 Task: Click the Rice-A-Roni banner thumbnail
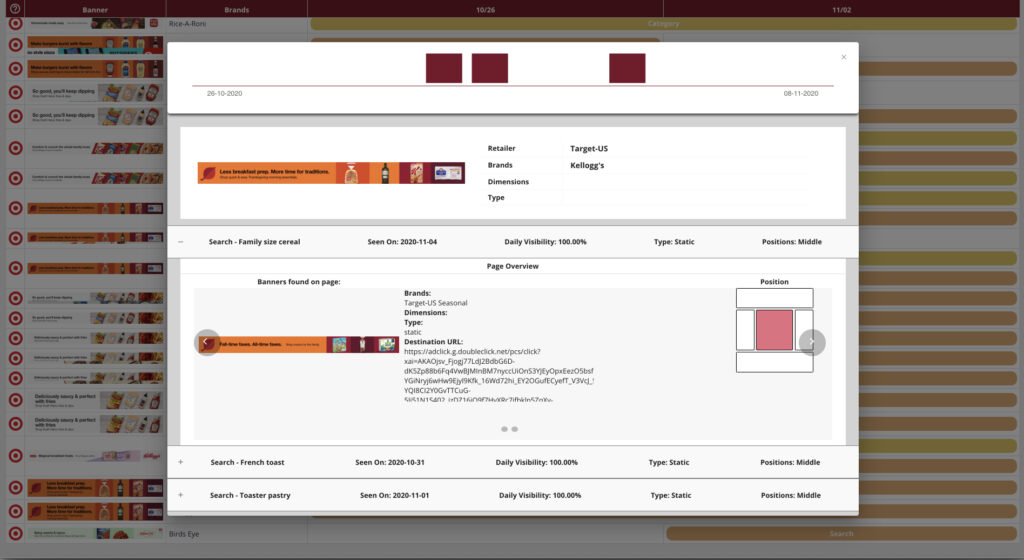coord(95,23)
